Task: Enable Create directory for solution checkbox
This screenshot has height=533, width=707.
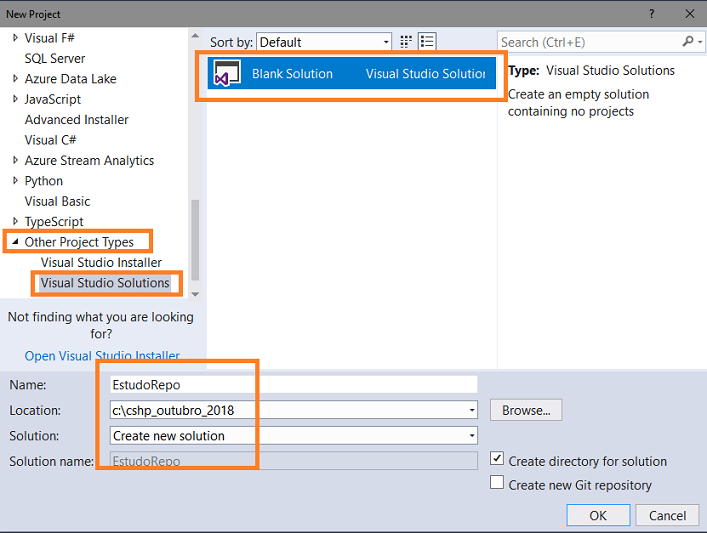Action: (x=497, y=459)
